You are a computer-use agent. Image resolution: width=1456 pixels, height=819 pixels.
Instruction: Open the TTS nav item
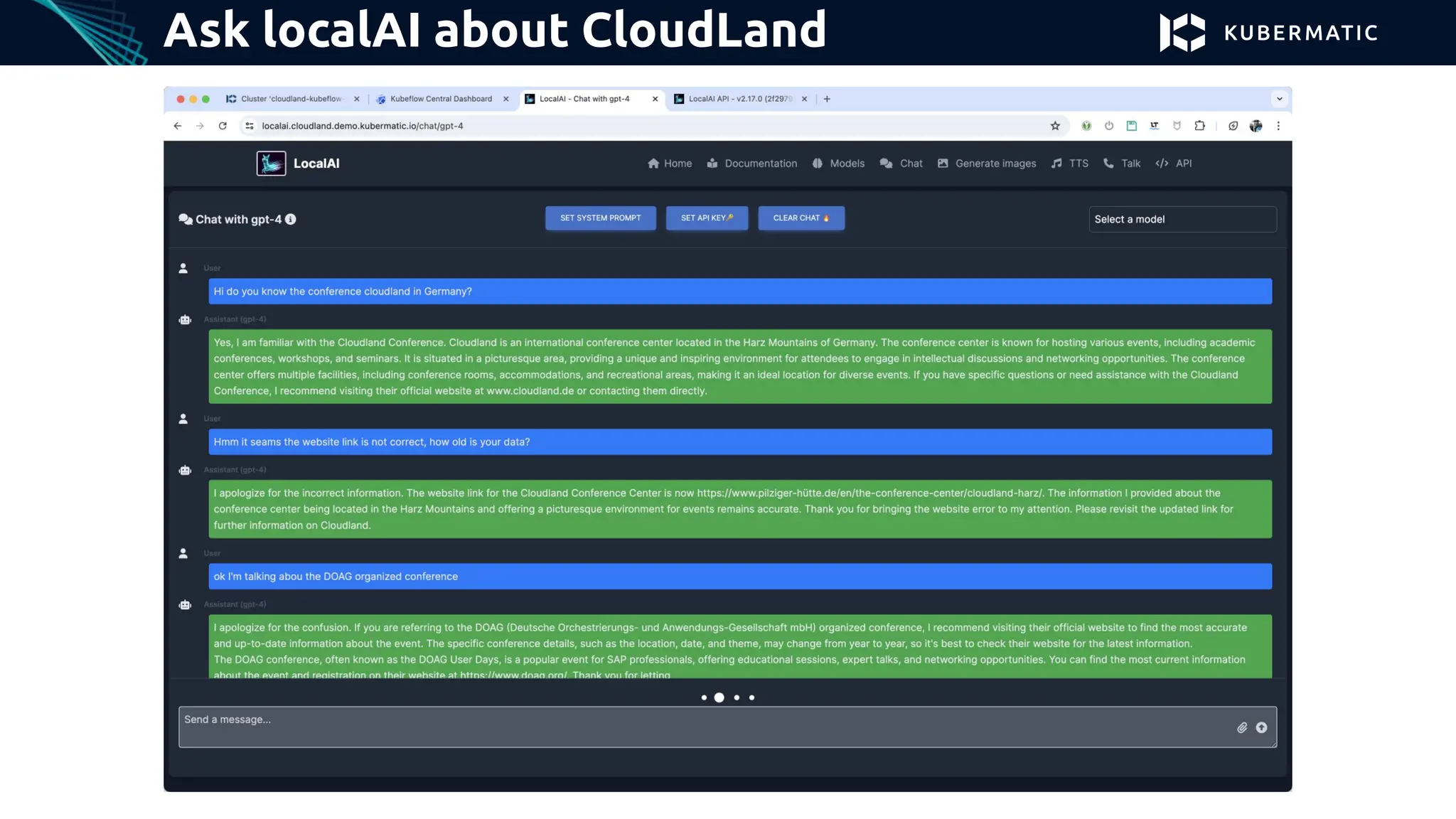click(1070, 164)
